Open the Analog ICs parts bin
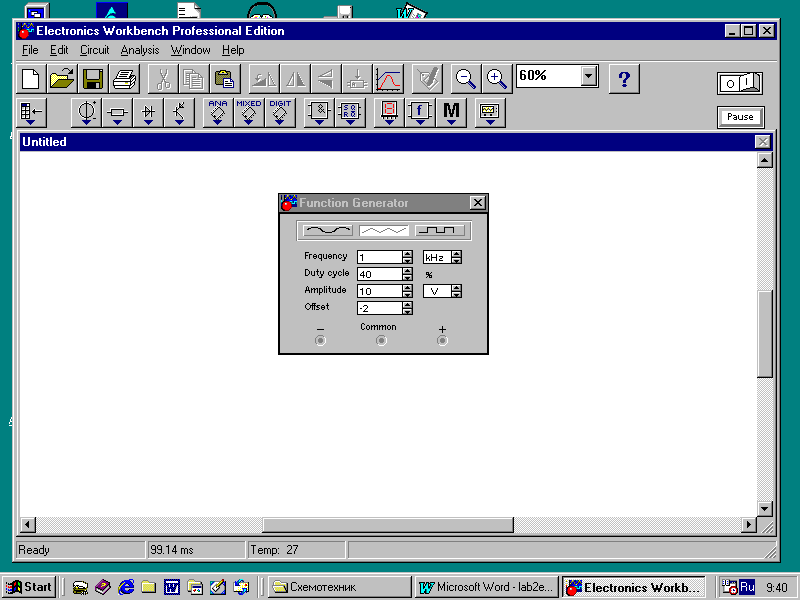Image resolution: width=800 pixels, height=600 pixels. 218,112
